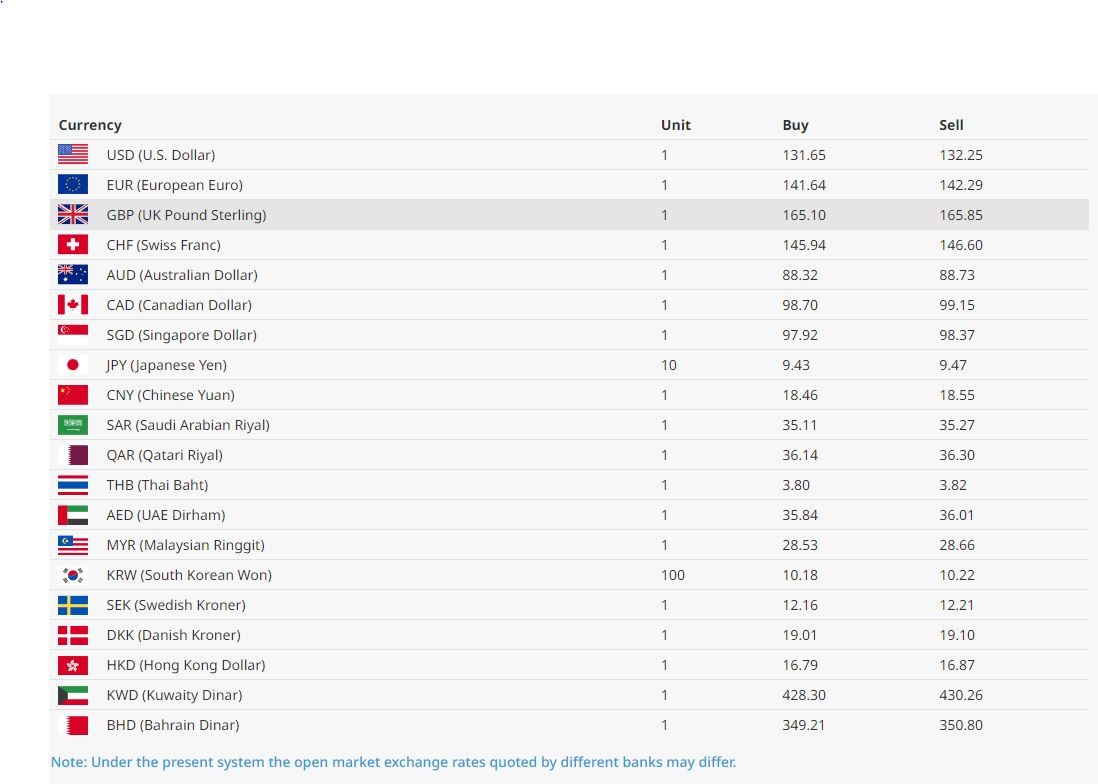The width and height of the screenshot is (1098, 784).
Task: Click the United States flag icon
Action: 73,155
